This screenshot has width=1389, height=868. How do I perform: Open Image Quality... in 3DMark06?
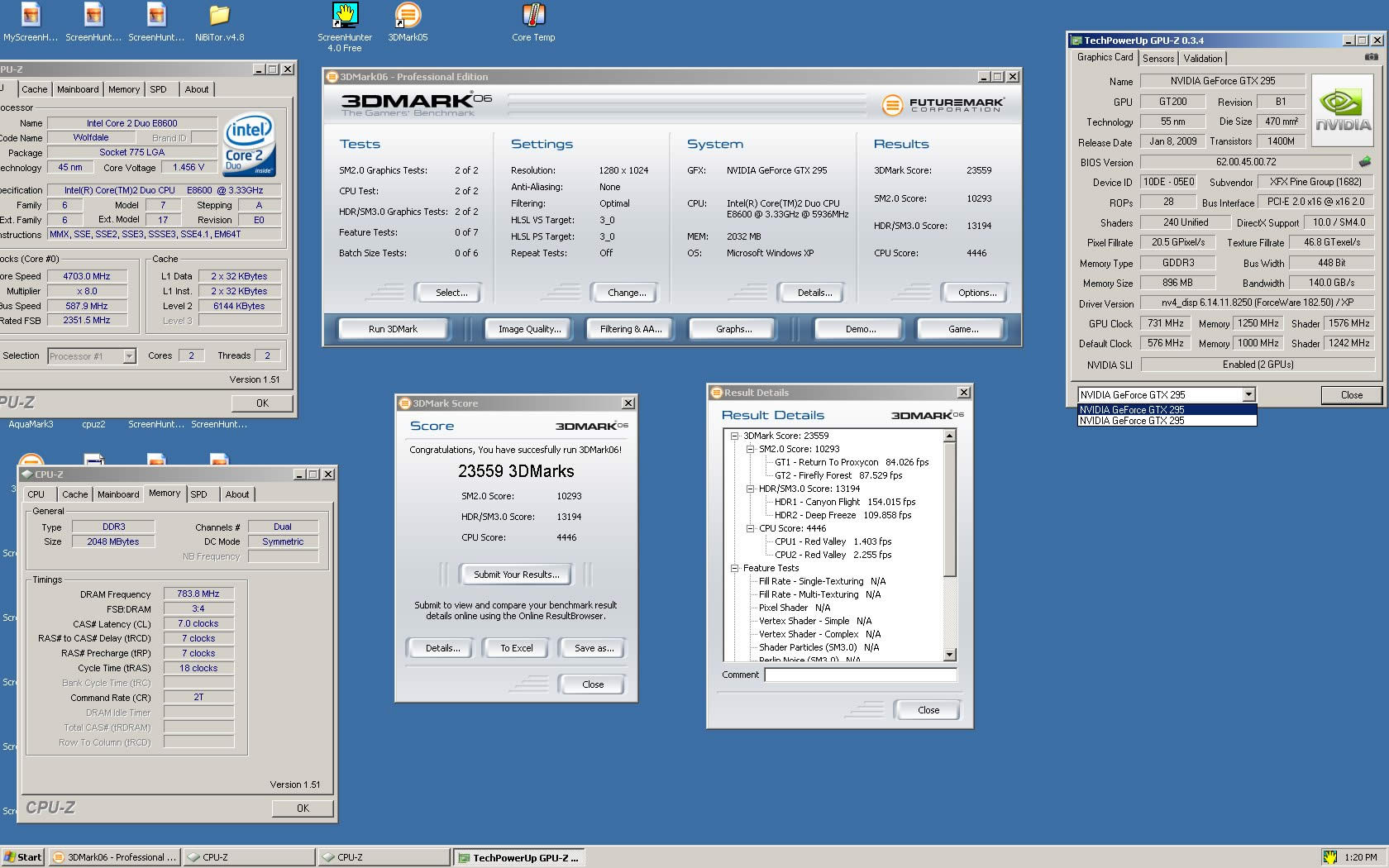click(529, 329)
